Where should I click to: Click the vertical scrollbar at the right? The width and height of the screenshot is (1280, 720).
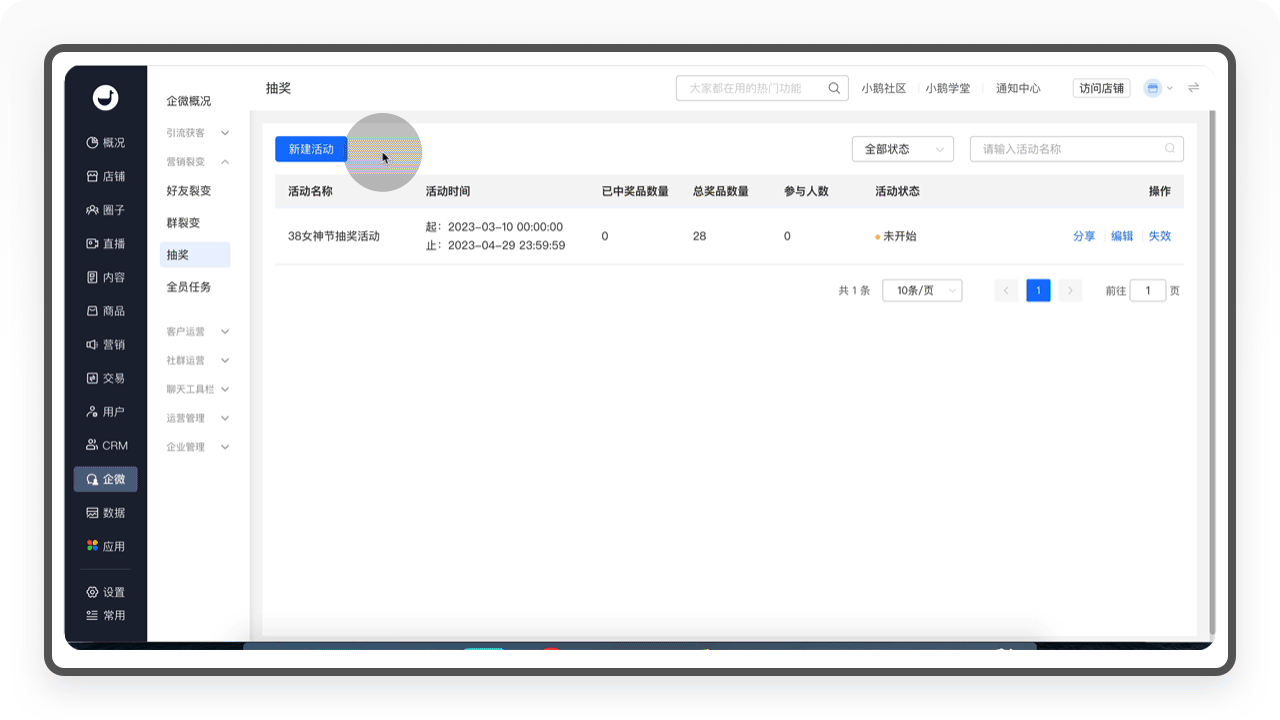[x=1213, y=370]
